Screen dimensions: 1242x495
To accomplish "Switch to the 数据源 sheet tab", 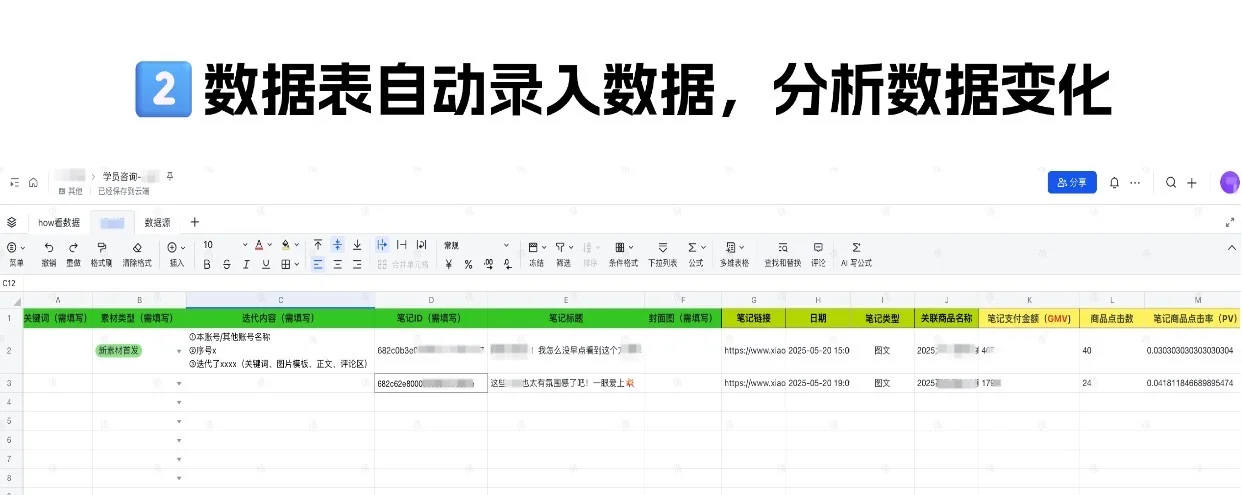I will pyautogui.click(x=157, y=223).
